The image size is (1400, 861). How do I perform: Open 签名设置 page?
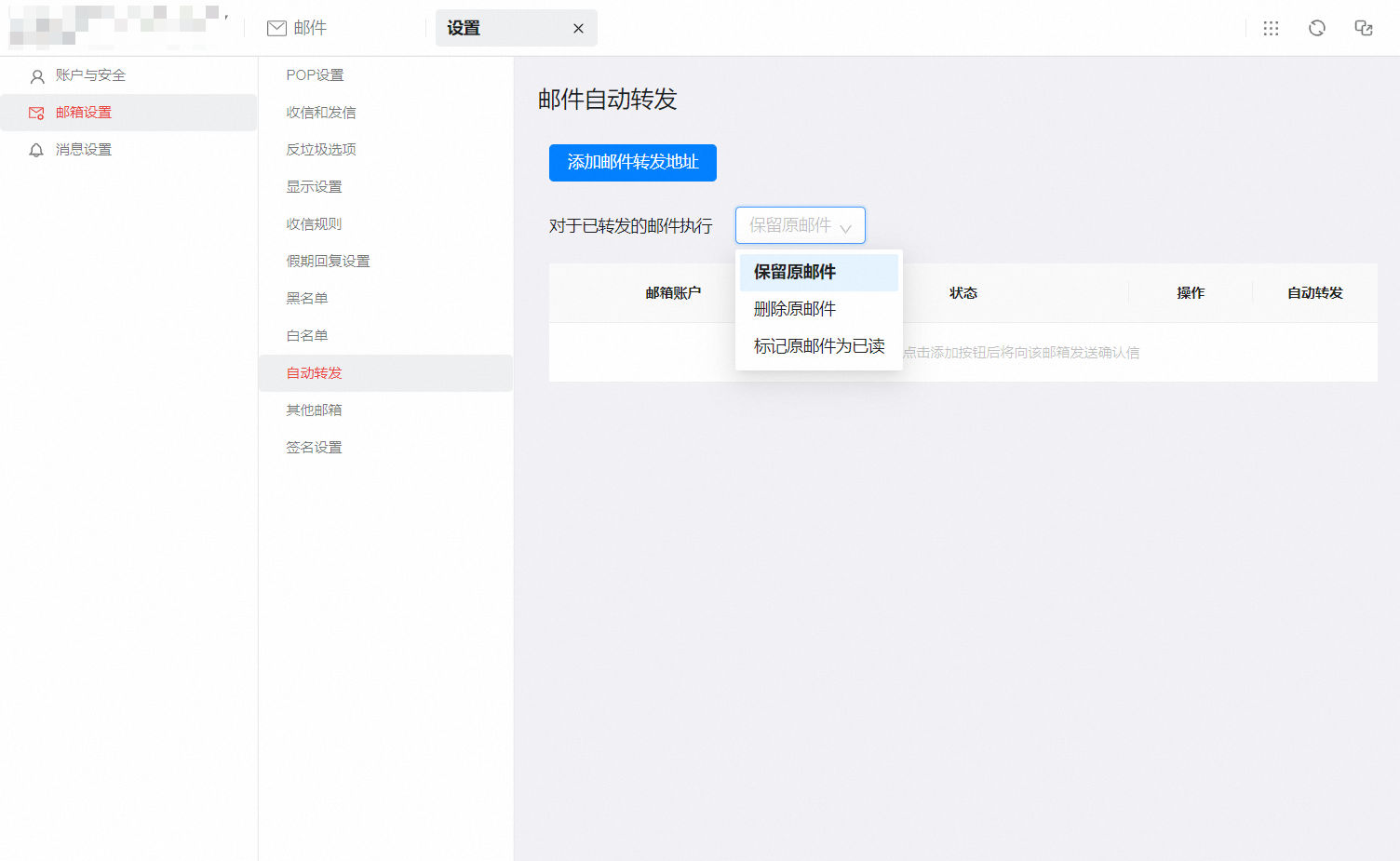point(385,448)
